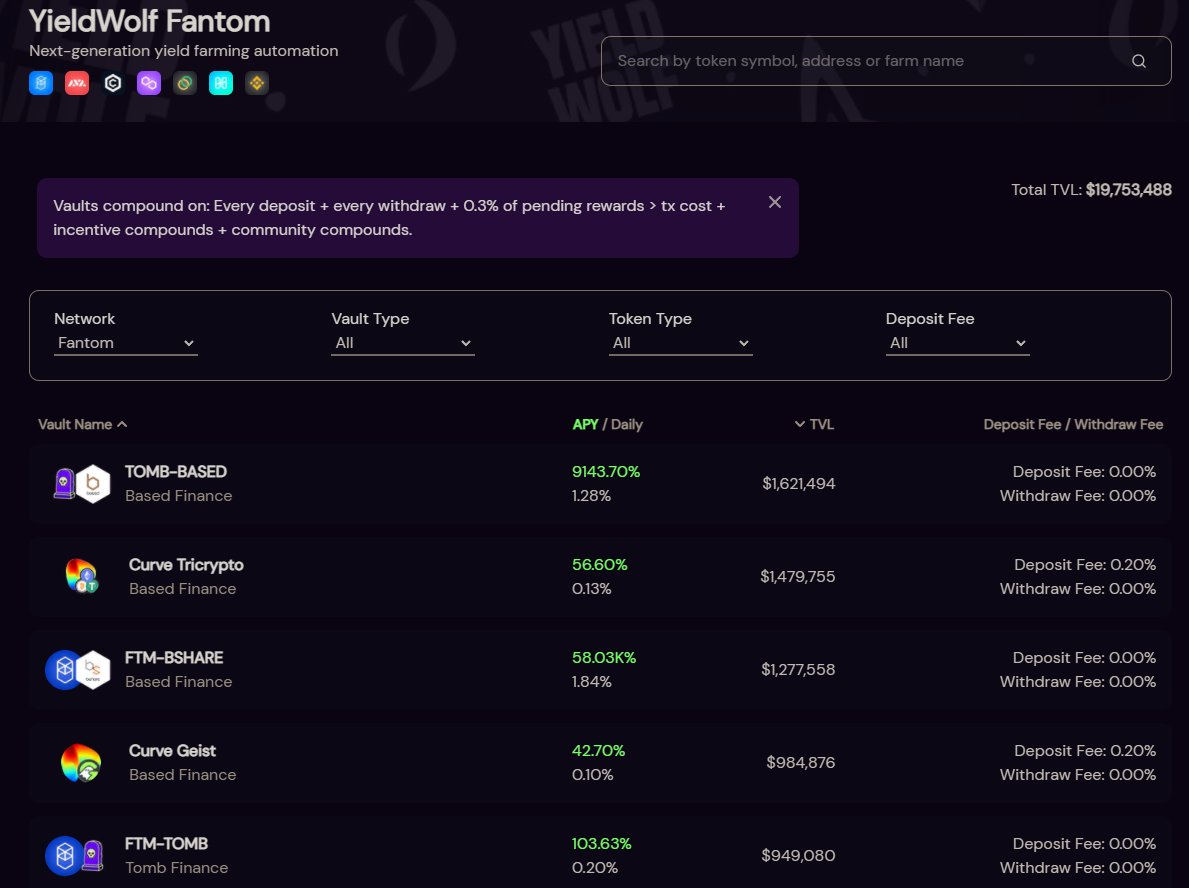This screenshot has height=888, width=1189.
Task: Sort by Vault Name column
Action: [83, 425]
